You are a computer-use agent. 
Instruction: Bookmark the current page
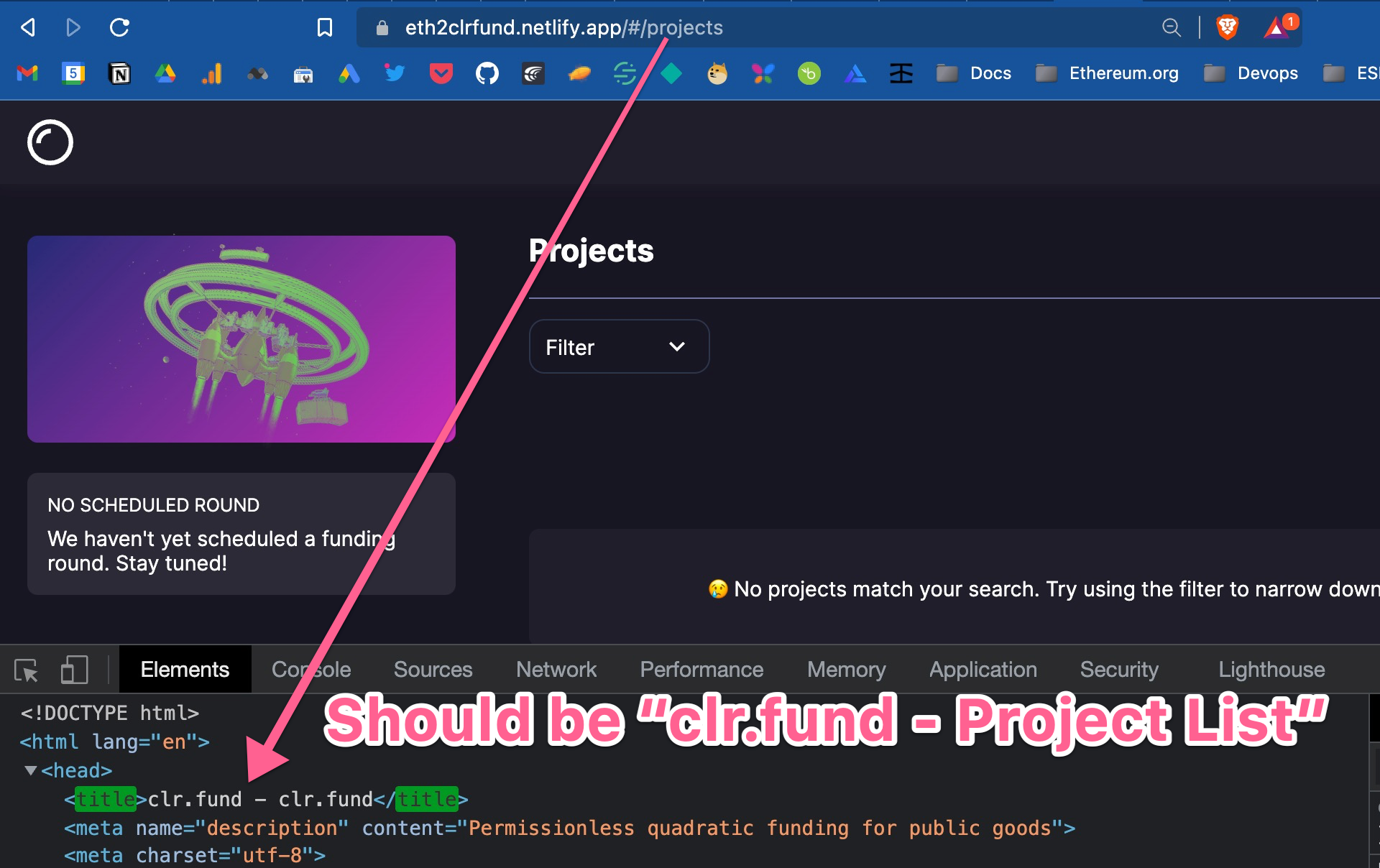tap(324, 27)
